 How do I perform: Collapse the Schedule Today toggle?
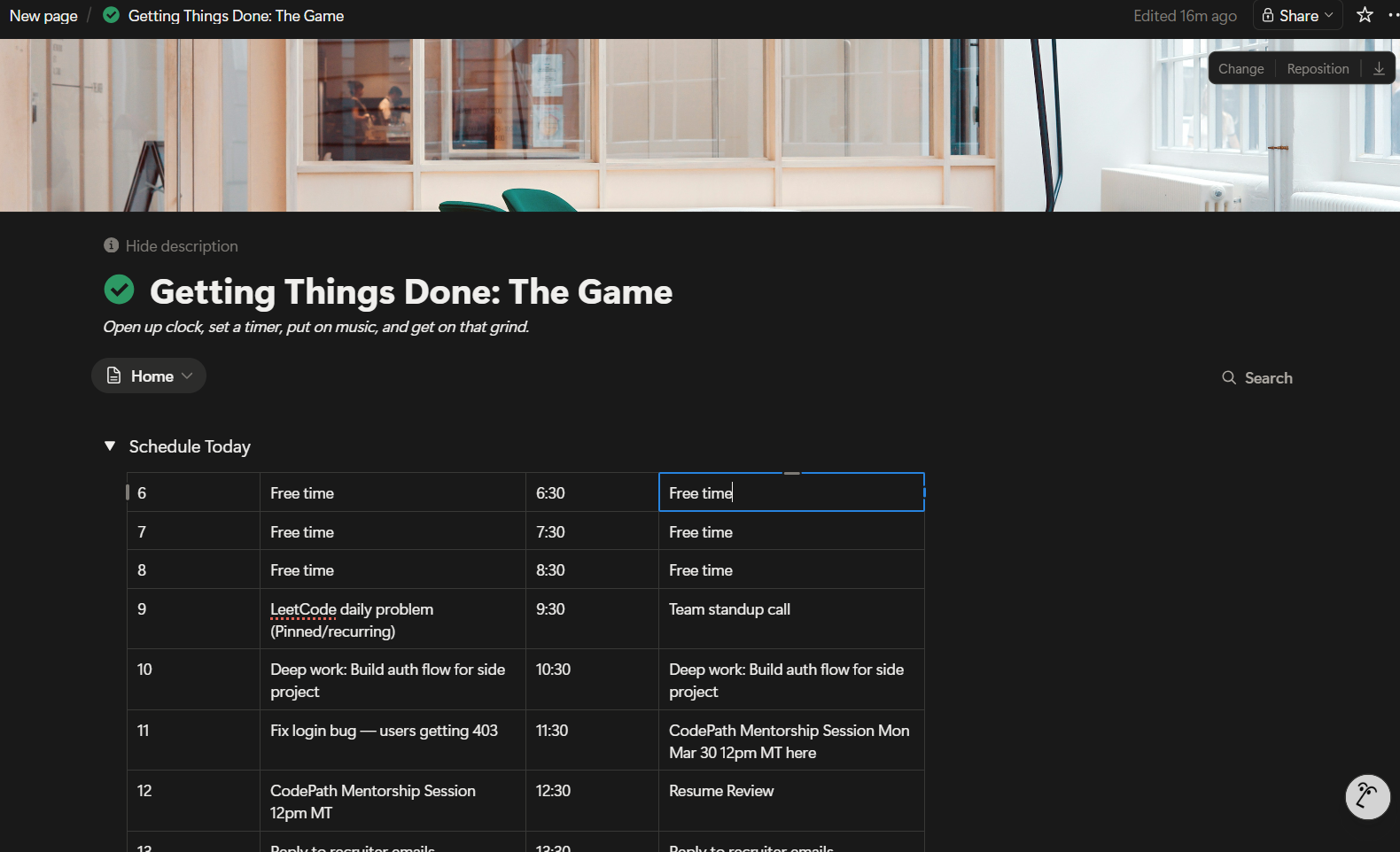click(110, 445)
